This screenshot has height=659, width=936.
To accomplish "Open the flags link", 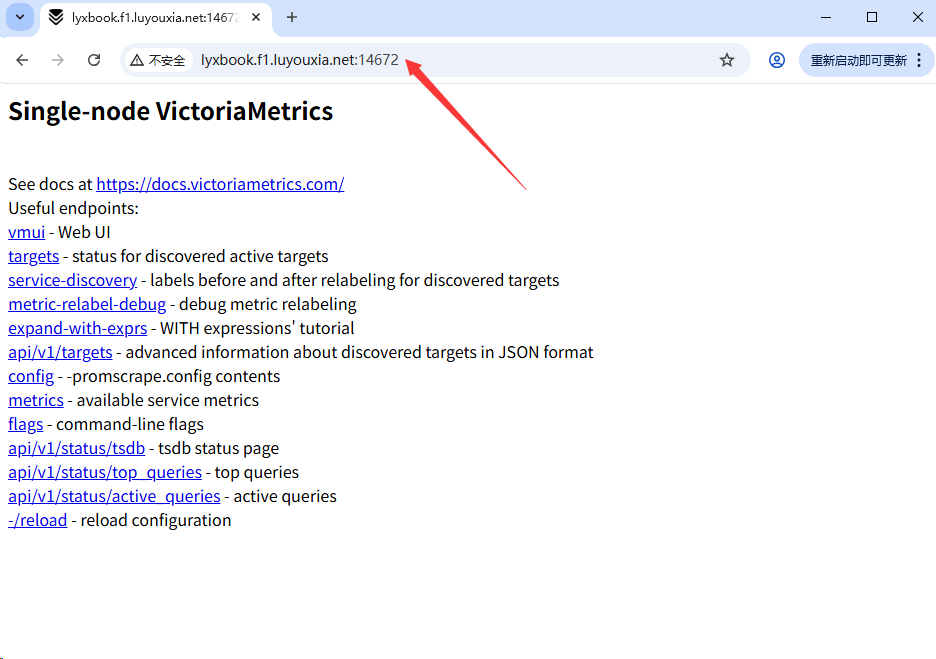I will pyautogui.click(x=26, y=424).
